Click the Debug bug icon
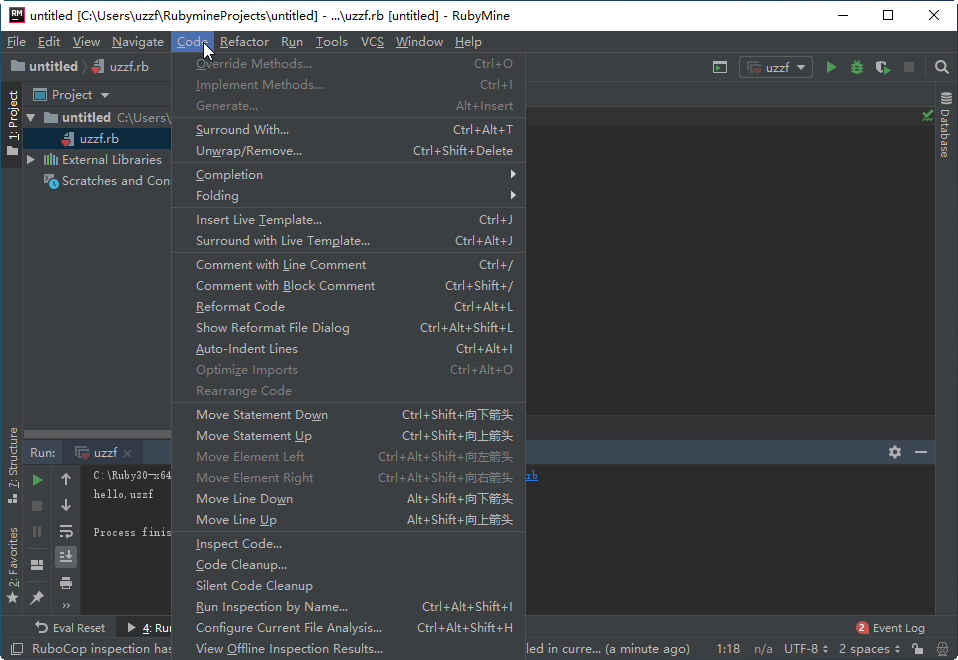 click(857, 67)
